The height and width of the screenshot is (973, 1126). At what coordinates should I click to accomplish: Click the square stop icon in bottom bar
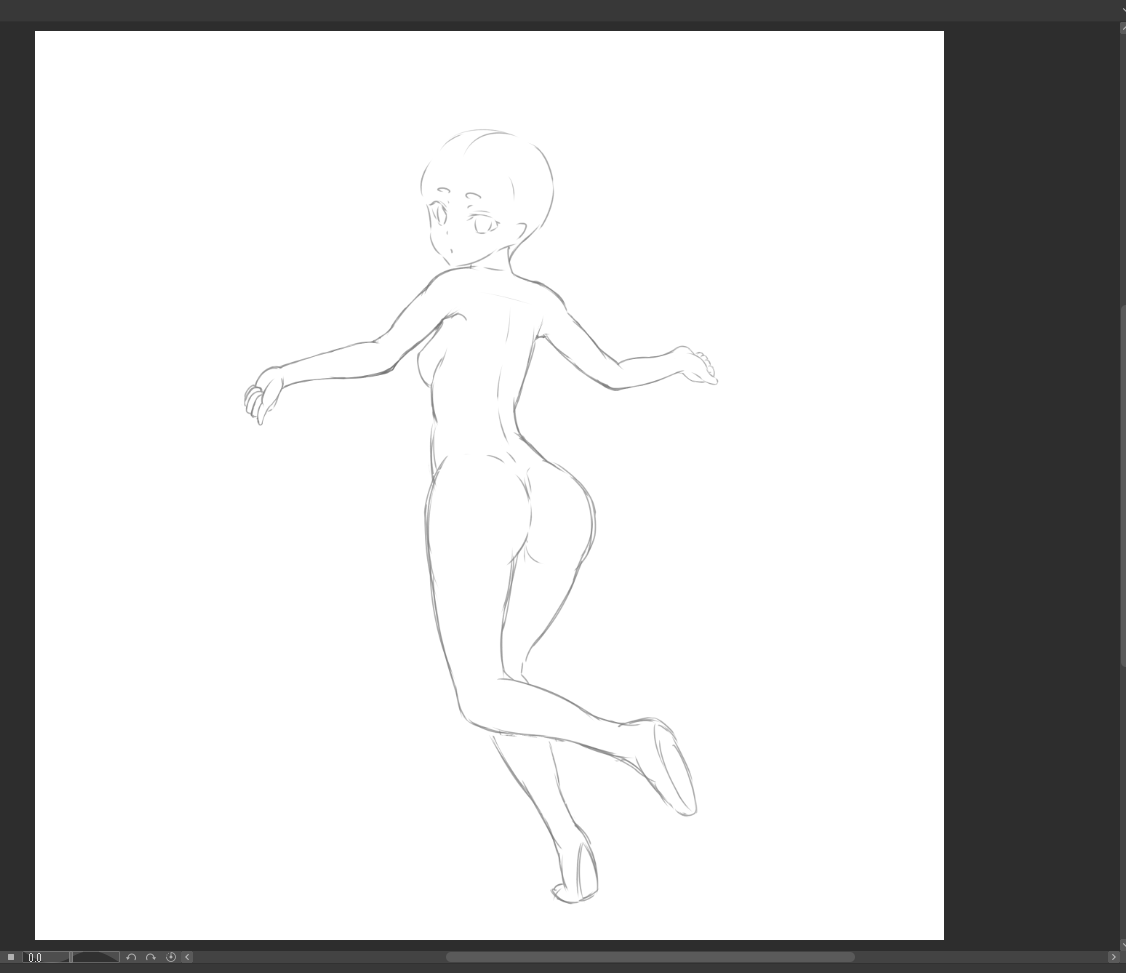pos(11,957)
